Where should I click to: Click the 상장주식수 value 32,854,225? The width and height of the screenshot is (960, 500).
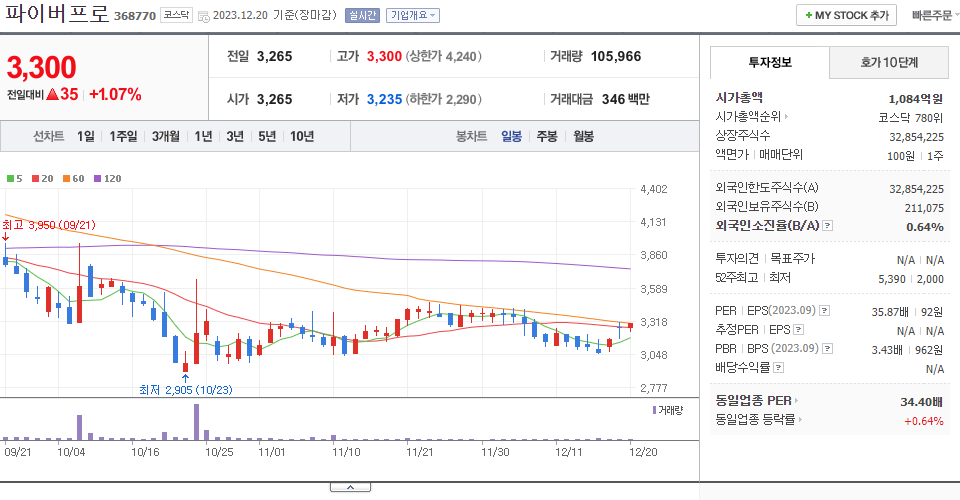916,137
